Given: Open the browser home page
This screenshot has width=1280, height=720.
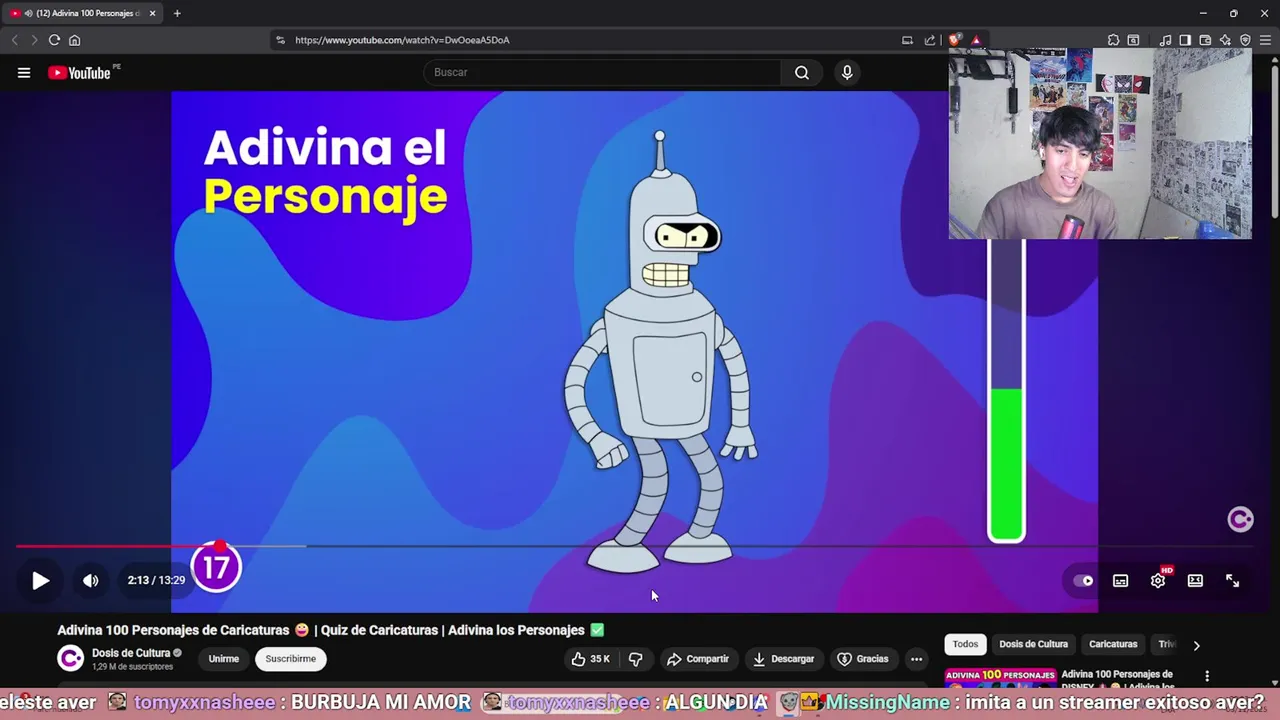Looking at the screenshot, I should pyautogui.click(x=74, y=40).
